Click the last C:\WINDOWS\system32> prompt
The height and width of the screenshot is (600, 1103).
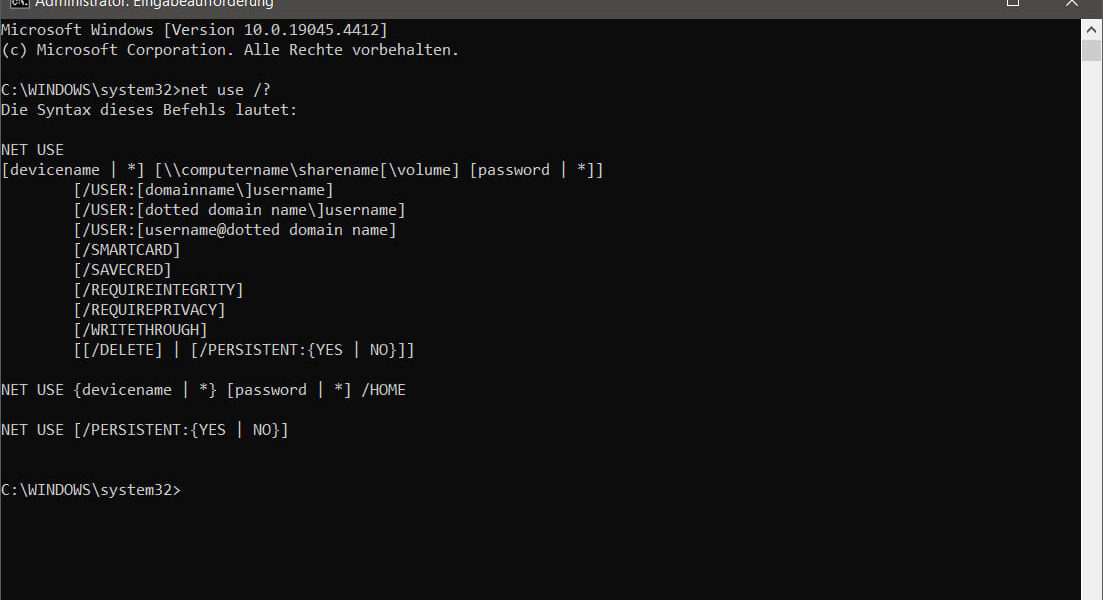pyautogui.click(x=91, y=490)
